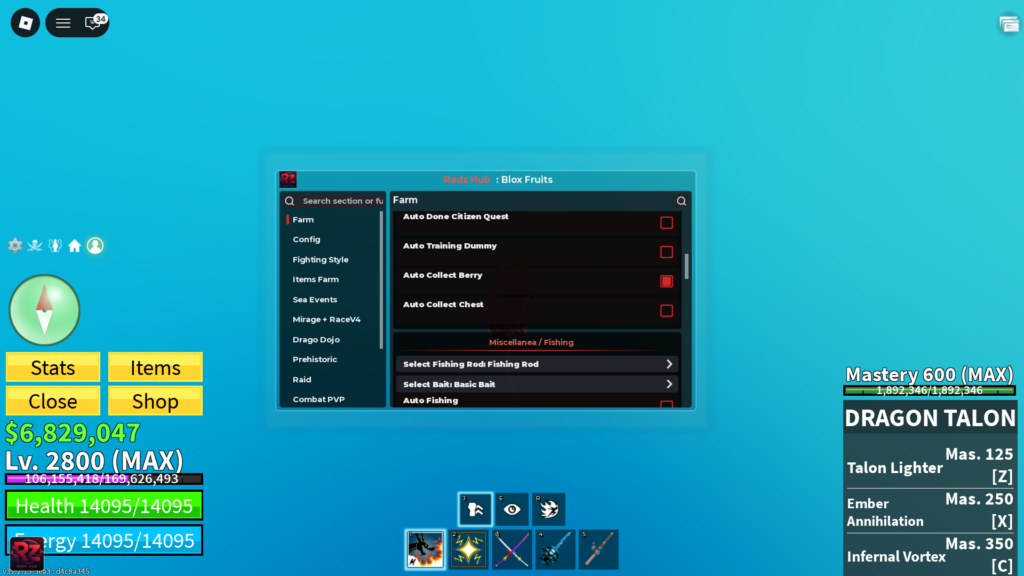The height and width of the screenshot is (576, 1024).
Task: Click the white home icon
Action: (74, 246)
